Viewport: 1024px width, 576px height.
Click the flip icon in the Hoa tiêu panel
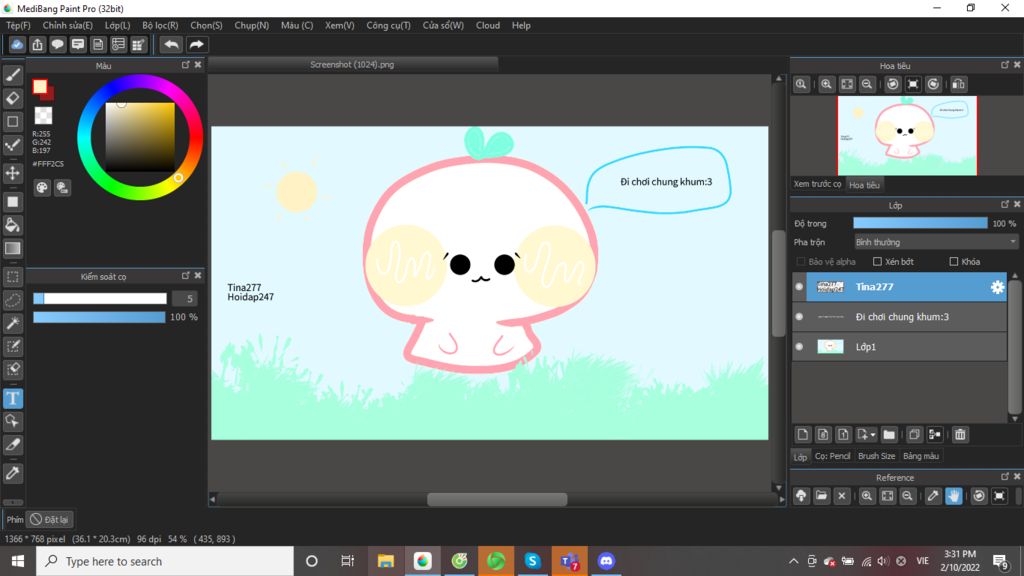click(x=958, y=84)
